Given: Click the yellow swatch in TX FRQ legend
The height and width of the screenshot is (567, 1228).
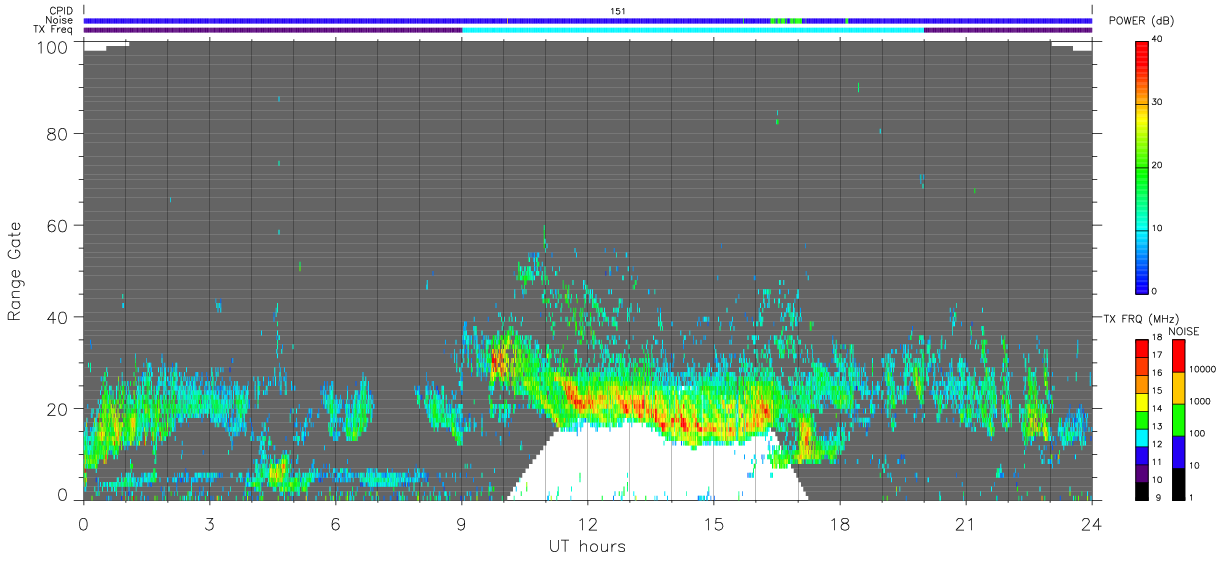Looking at the screenshot, I should [1142, 403].
